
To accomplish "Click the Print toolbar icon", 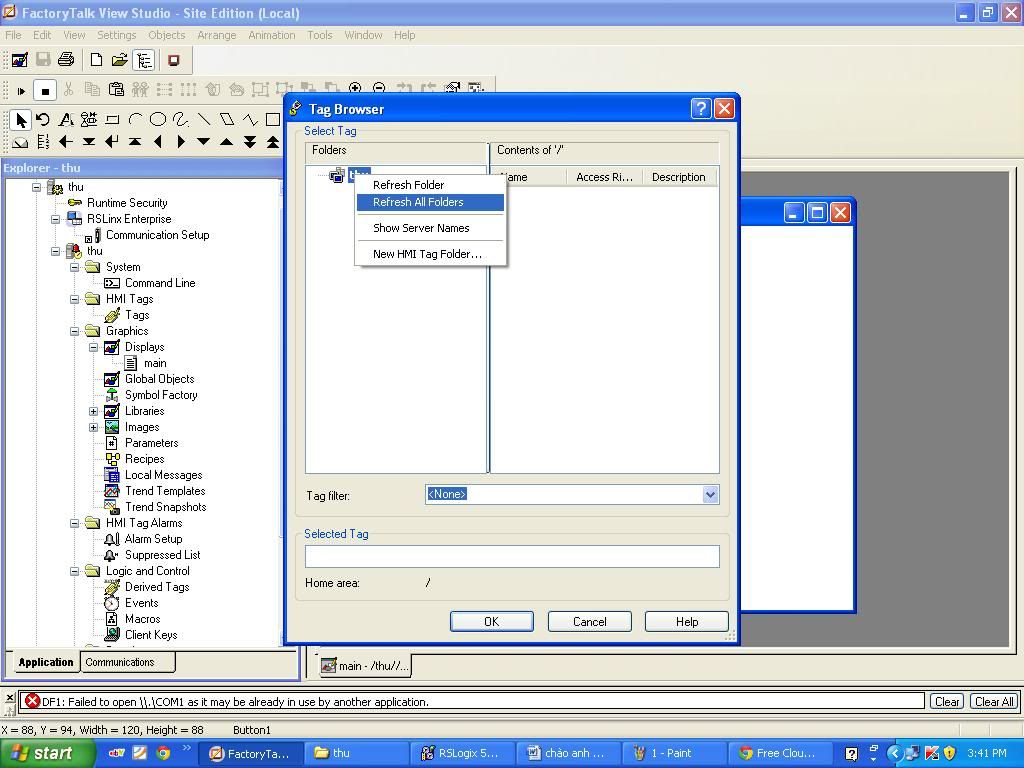I will [x=66, y=60].
